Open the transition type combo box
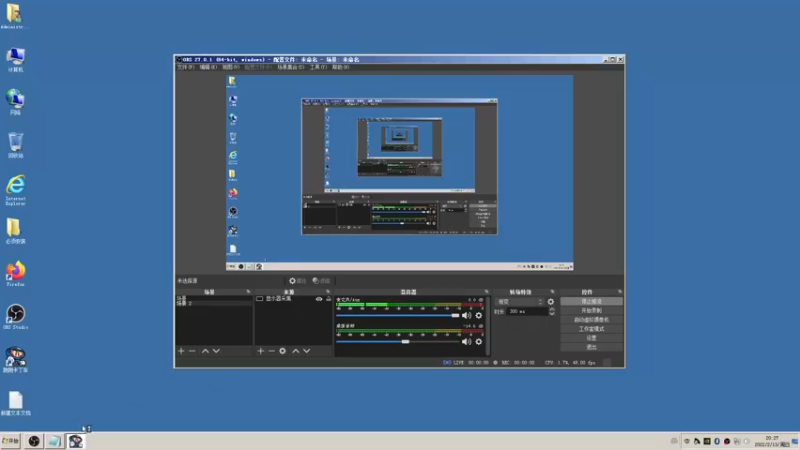 coord(519,302)
